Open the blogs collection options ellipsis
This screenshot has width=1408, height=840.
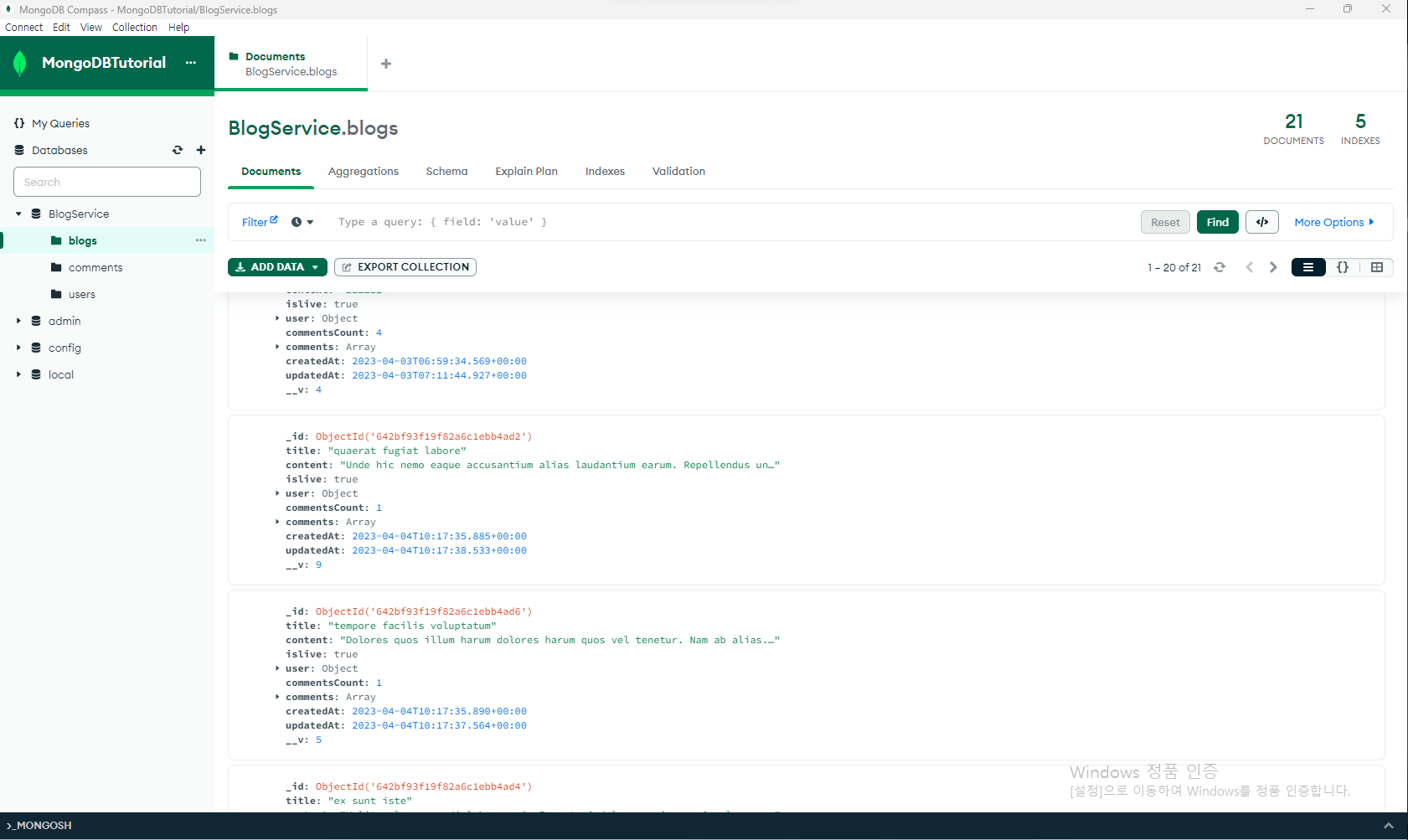tap(201, 240)
